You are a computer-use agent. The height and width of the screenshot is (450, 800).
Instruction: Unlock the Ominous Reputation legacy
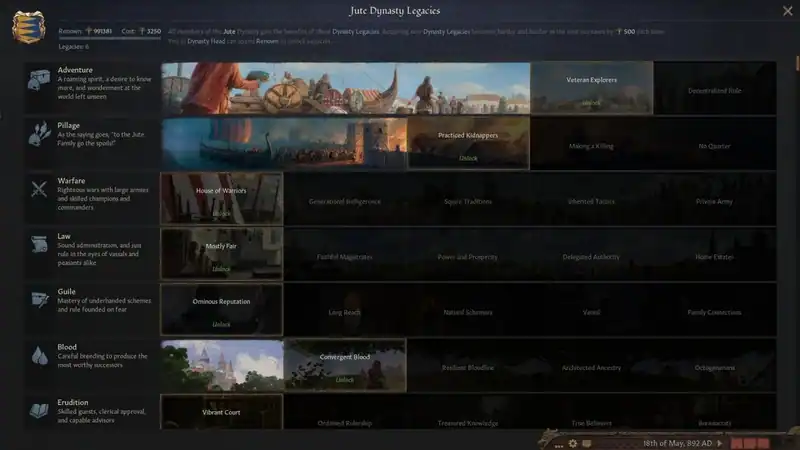[x=221, y=310]
